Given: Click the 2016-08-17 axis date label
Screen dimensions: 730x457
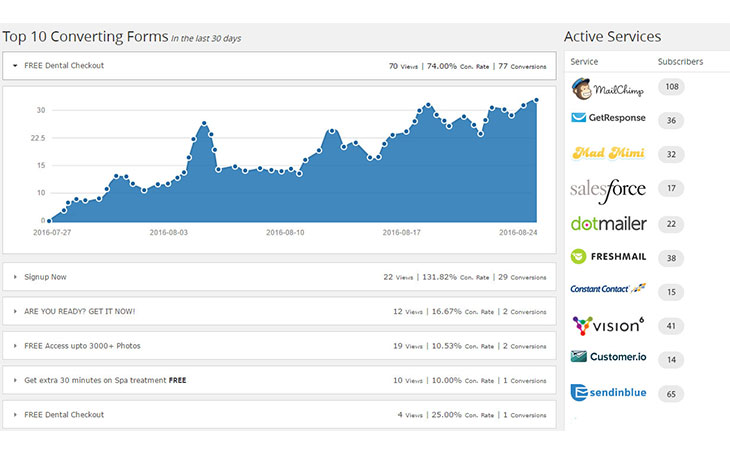Looking at the screenshot, I should click(401, 232).
